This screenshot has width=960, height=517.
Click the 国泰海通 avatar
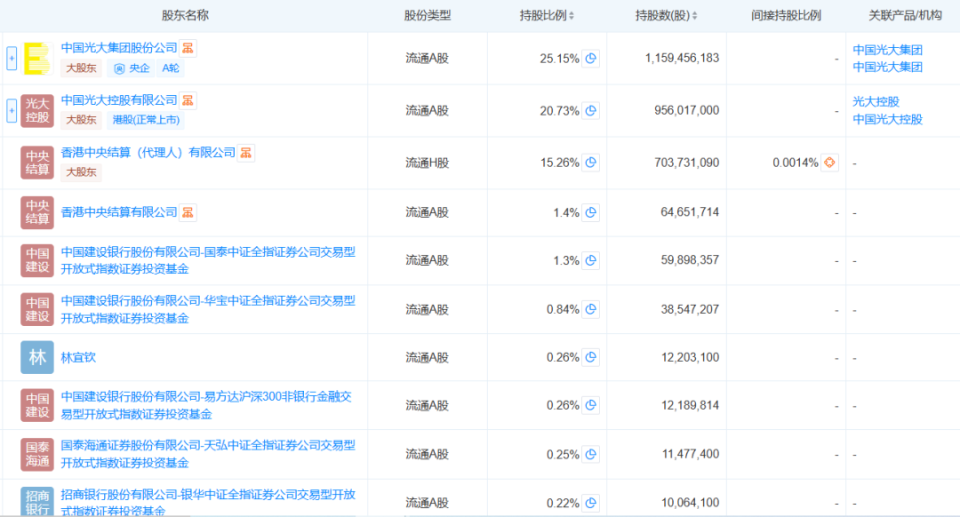tap(37, 454)
